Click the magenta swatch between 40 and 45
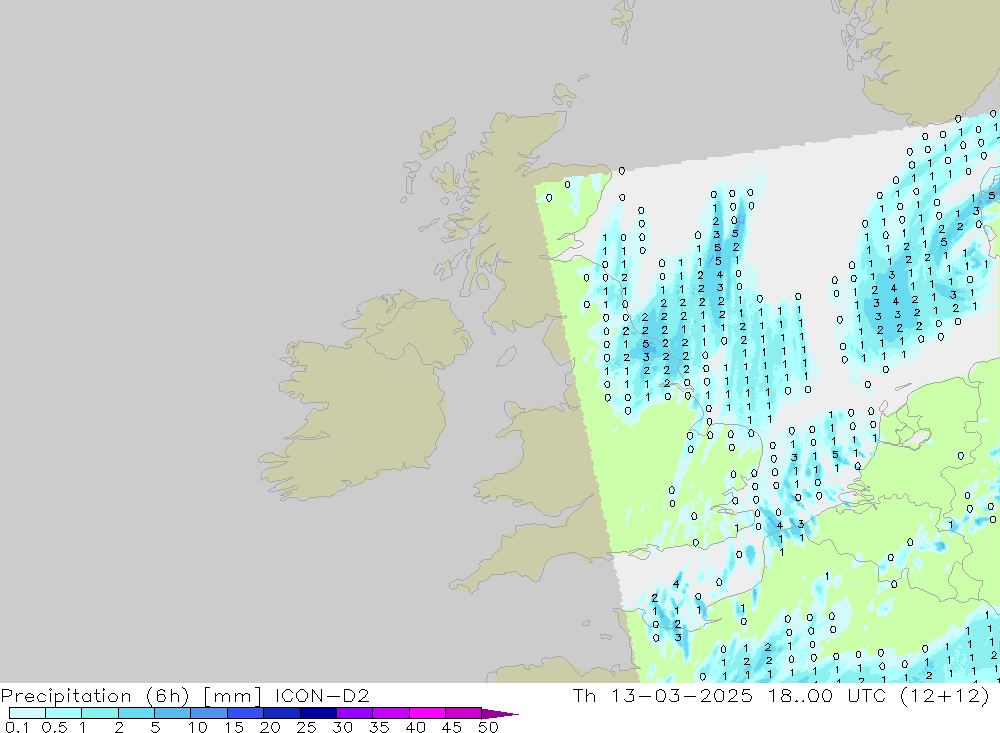This screenshot has width=1000, height=733. (427, 713)
